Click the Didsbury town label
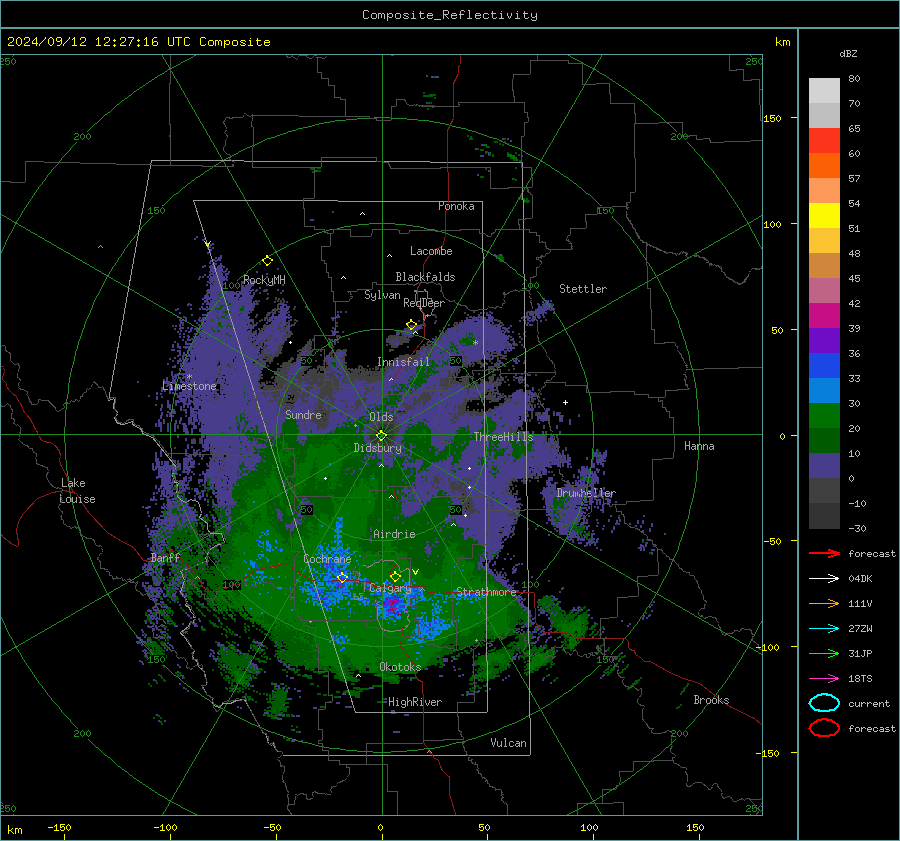Viewport: 900px width, 841px height. pos(378,448)
